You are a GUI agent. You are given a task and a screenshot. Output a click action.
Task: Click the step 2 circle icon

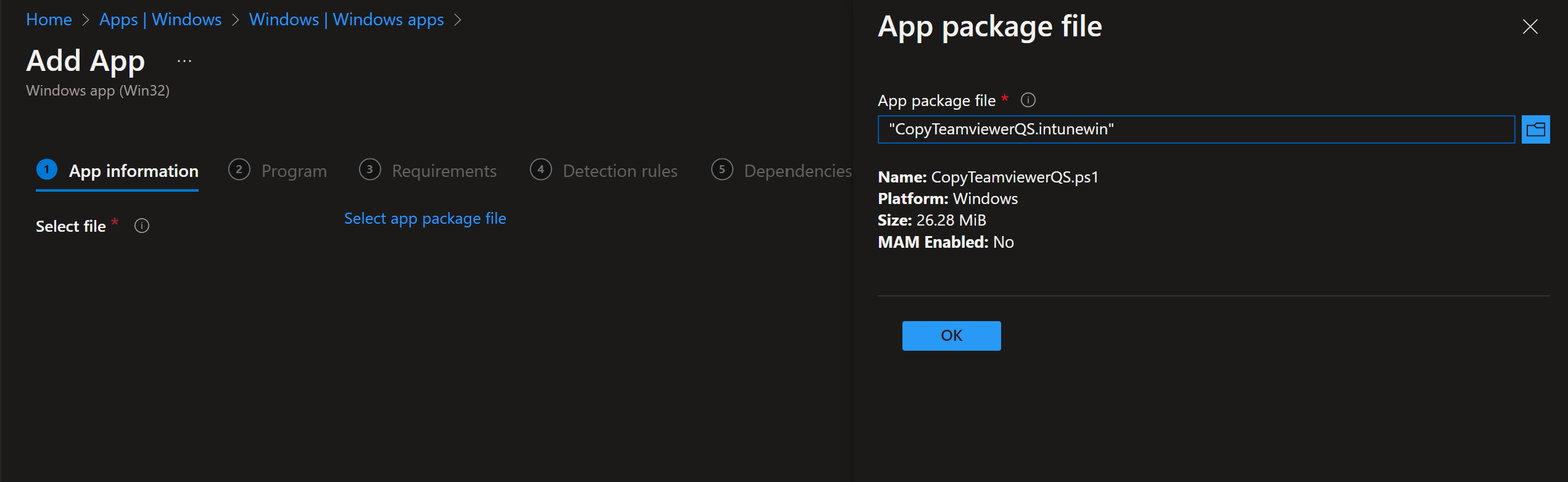click(x=239, y=170)
